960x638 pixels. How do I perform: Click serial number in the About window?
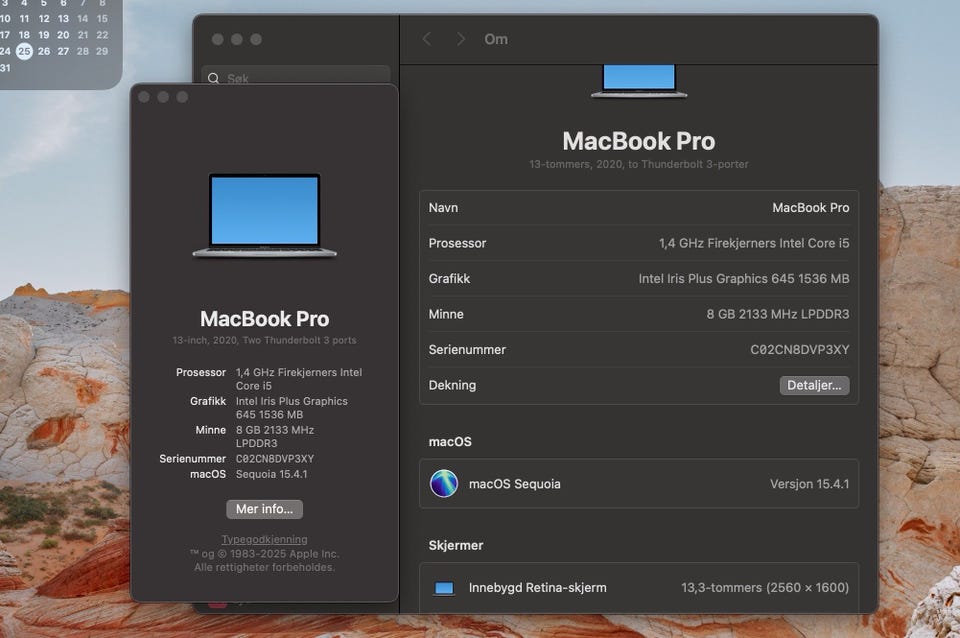tap(275, 459)
